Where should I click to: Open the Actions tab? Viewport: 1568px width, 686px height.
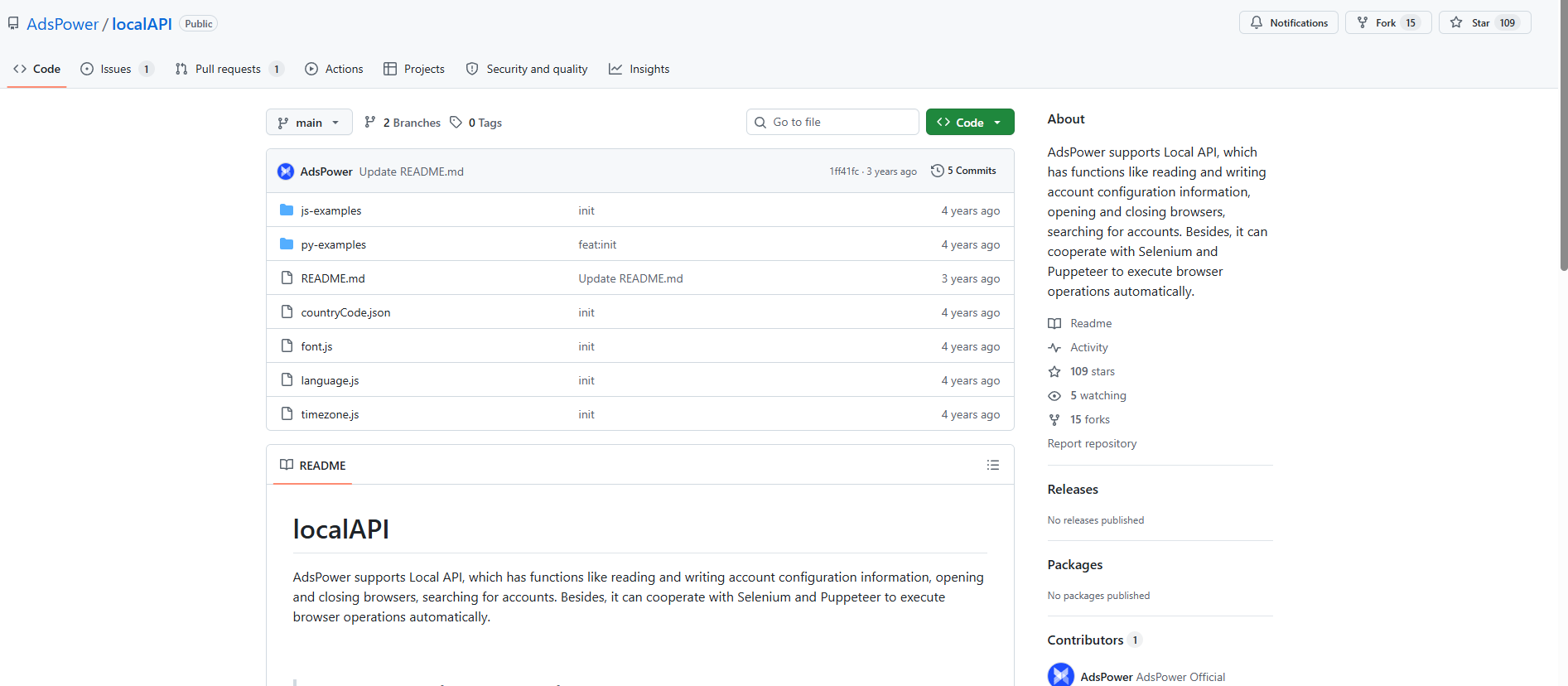(x=334, y=69)
